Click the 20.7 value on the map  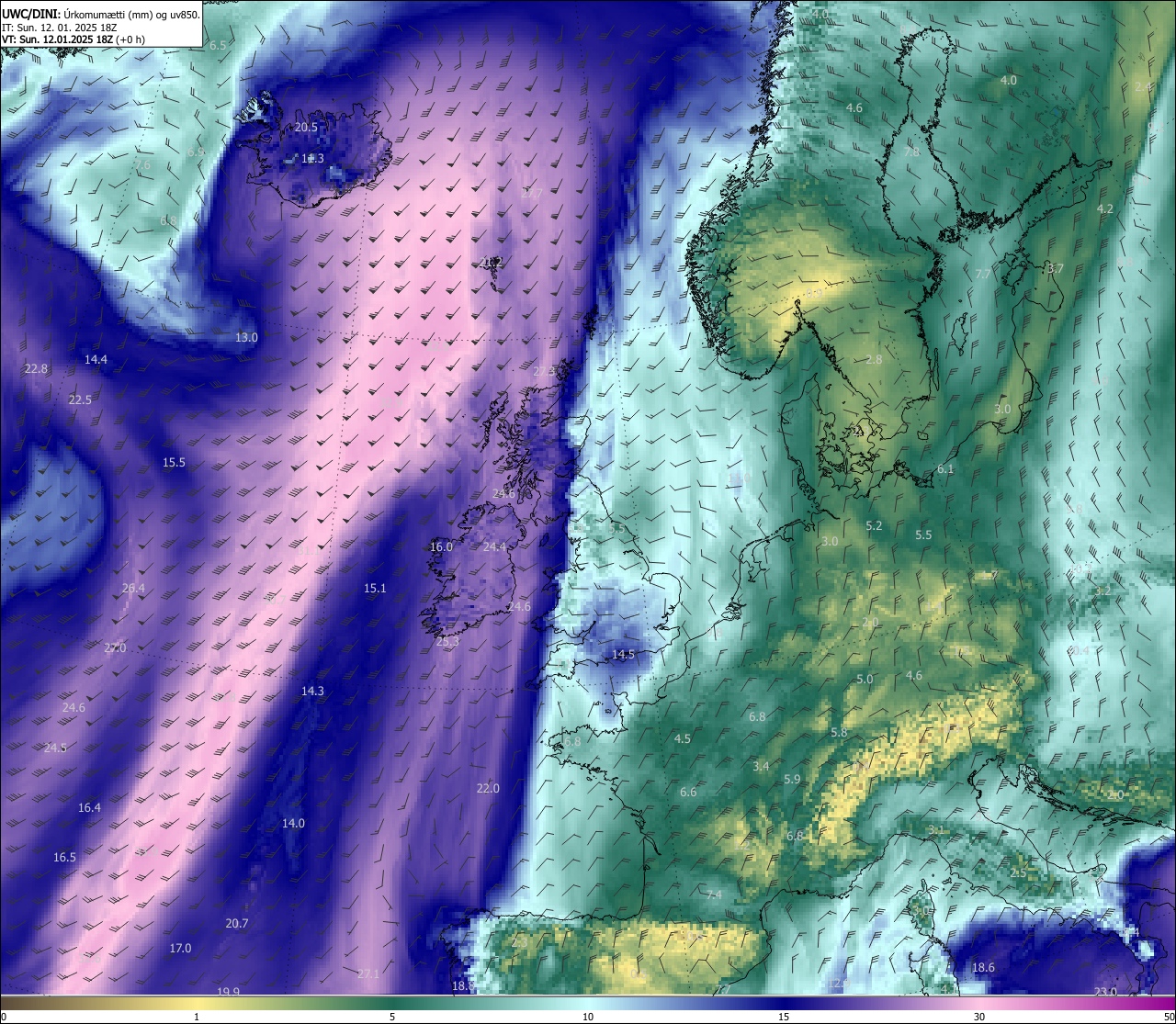click(x=237, y=924)
